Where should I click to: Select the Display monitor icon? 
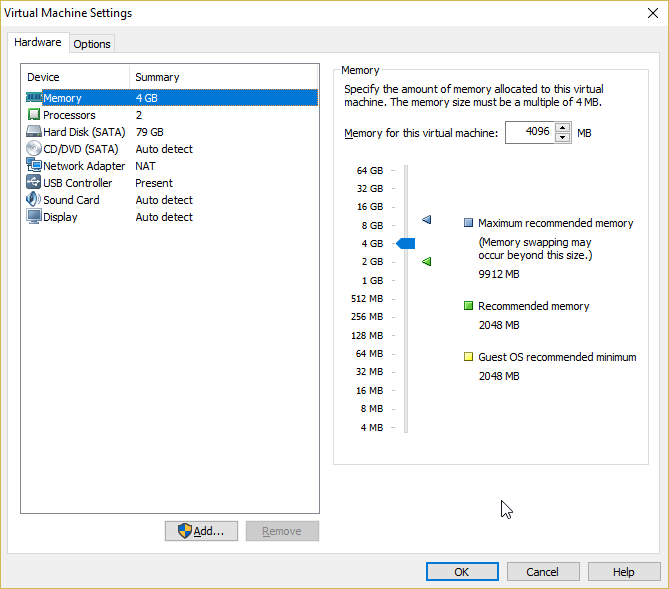(34, 216)
